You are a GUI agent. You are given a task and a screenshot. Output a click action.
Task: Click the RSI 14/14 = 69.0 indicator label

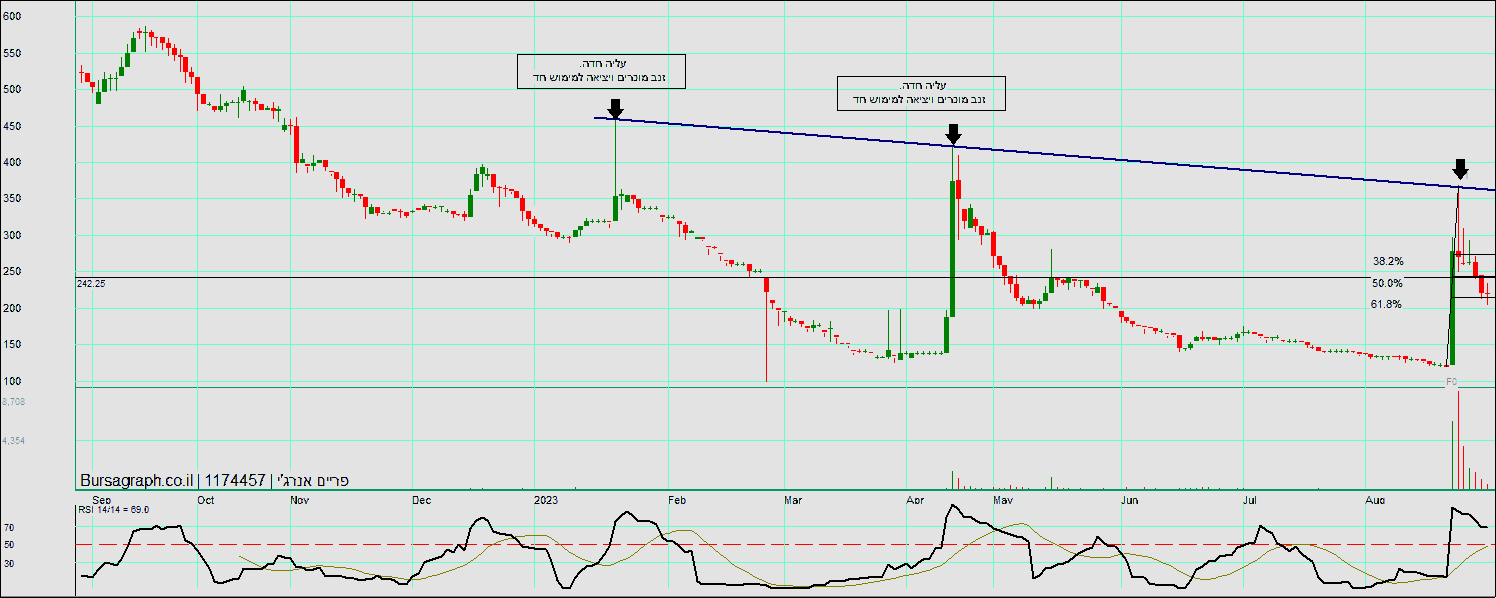point(113,510)
